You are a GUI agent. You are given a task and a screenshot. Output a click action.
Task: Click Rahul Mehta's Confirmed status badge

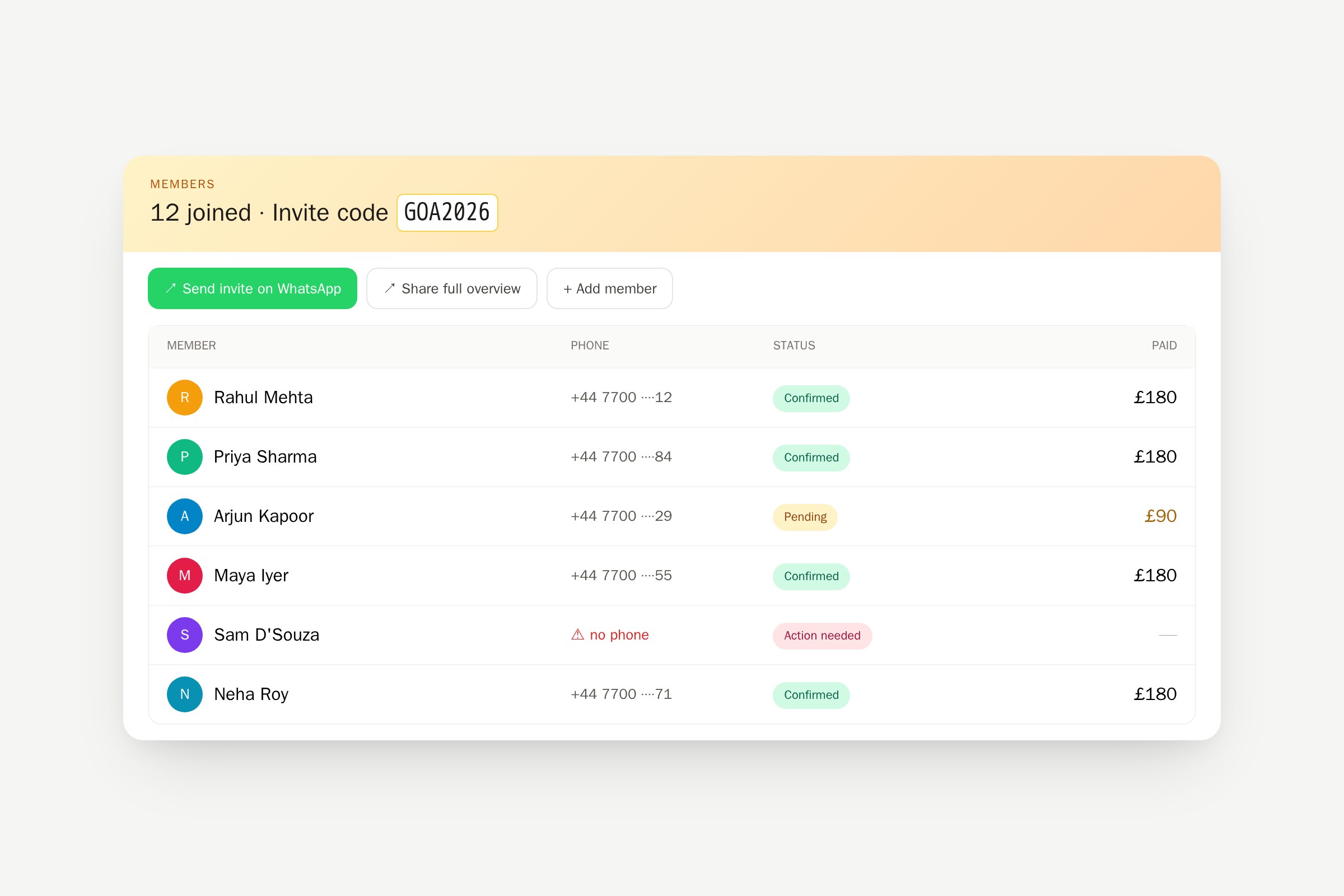tap(811, 398)
